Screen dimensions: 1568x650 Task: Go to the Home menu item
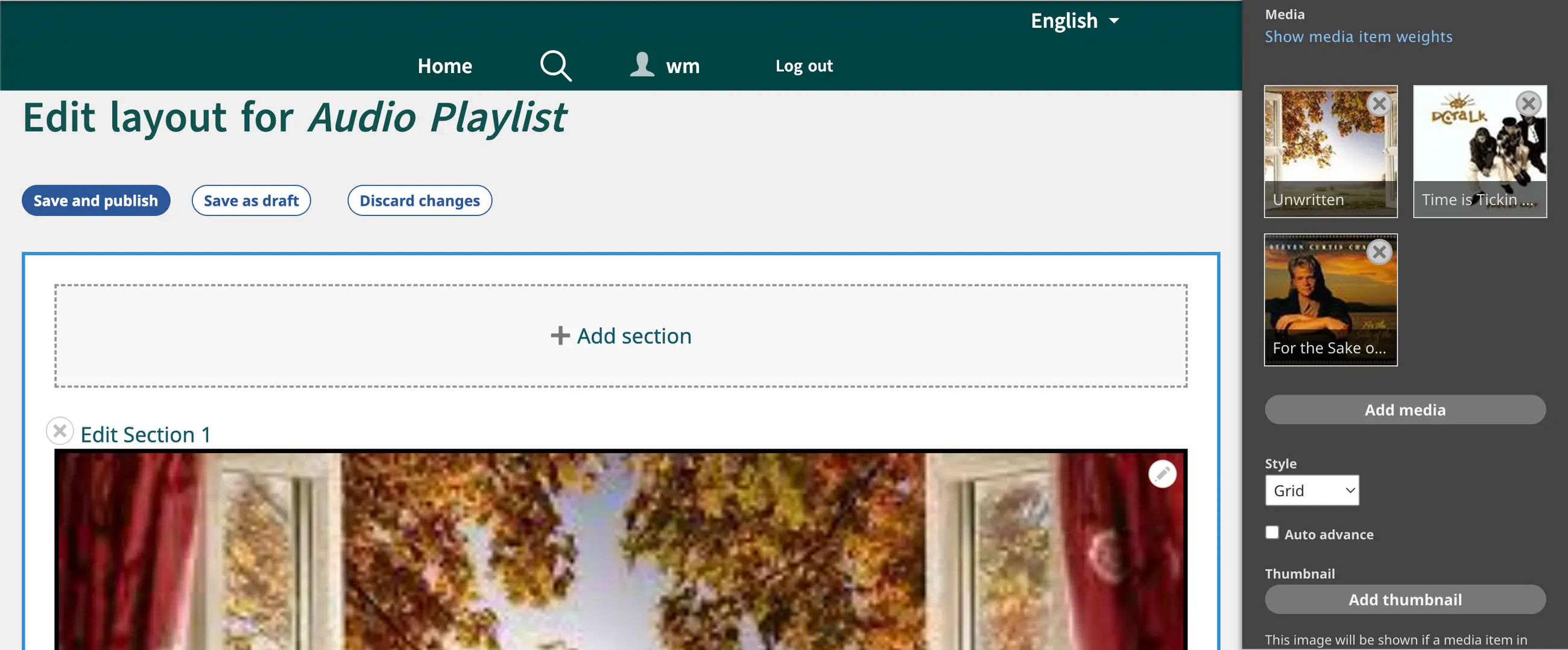pos(444,66)
